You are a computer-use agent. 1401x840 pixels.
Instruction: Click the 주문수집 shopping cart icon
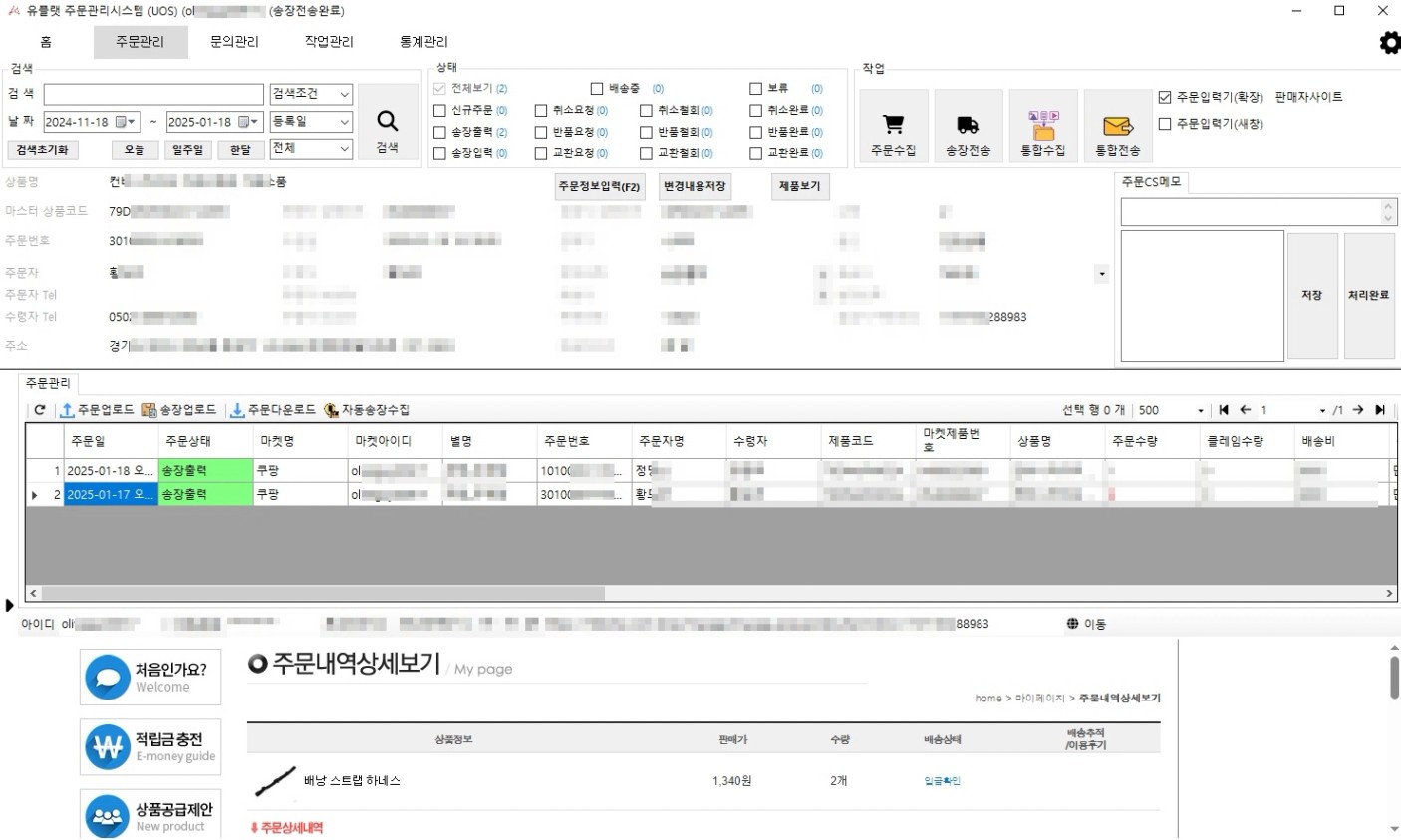tap(893, 125)
